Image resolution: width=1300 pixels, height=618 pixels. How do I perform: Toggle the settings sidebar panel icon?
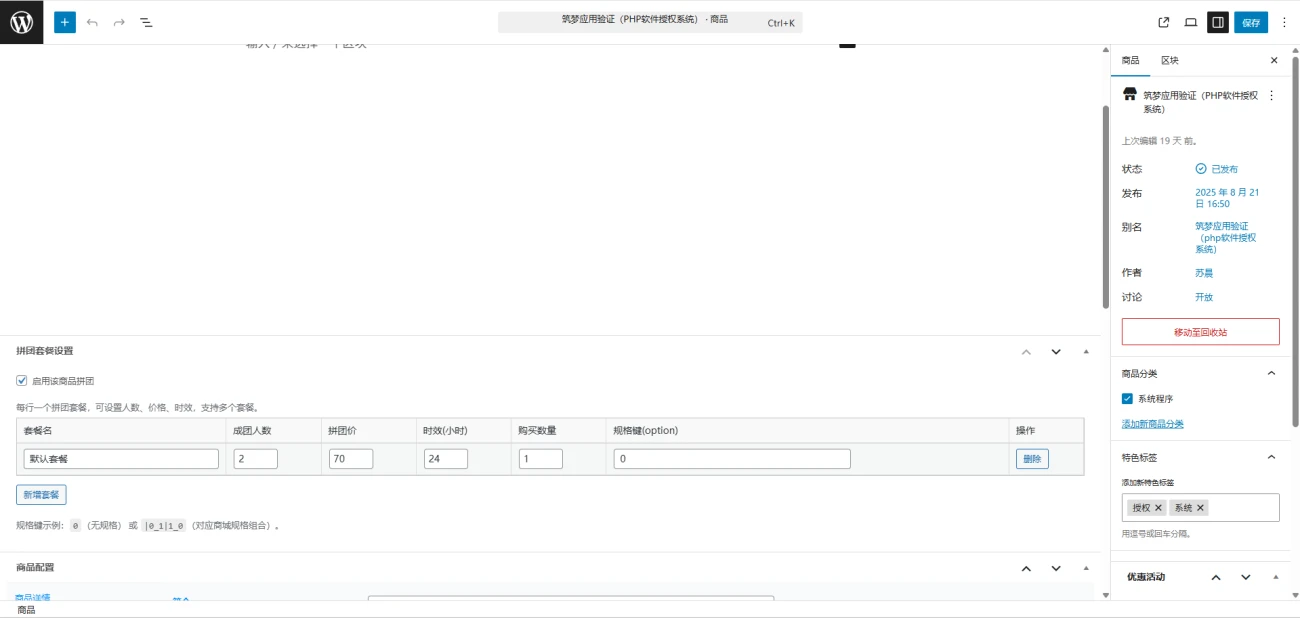(x=1217, y=22)
